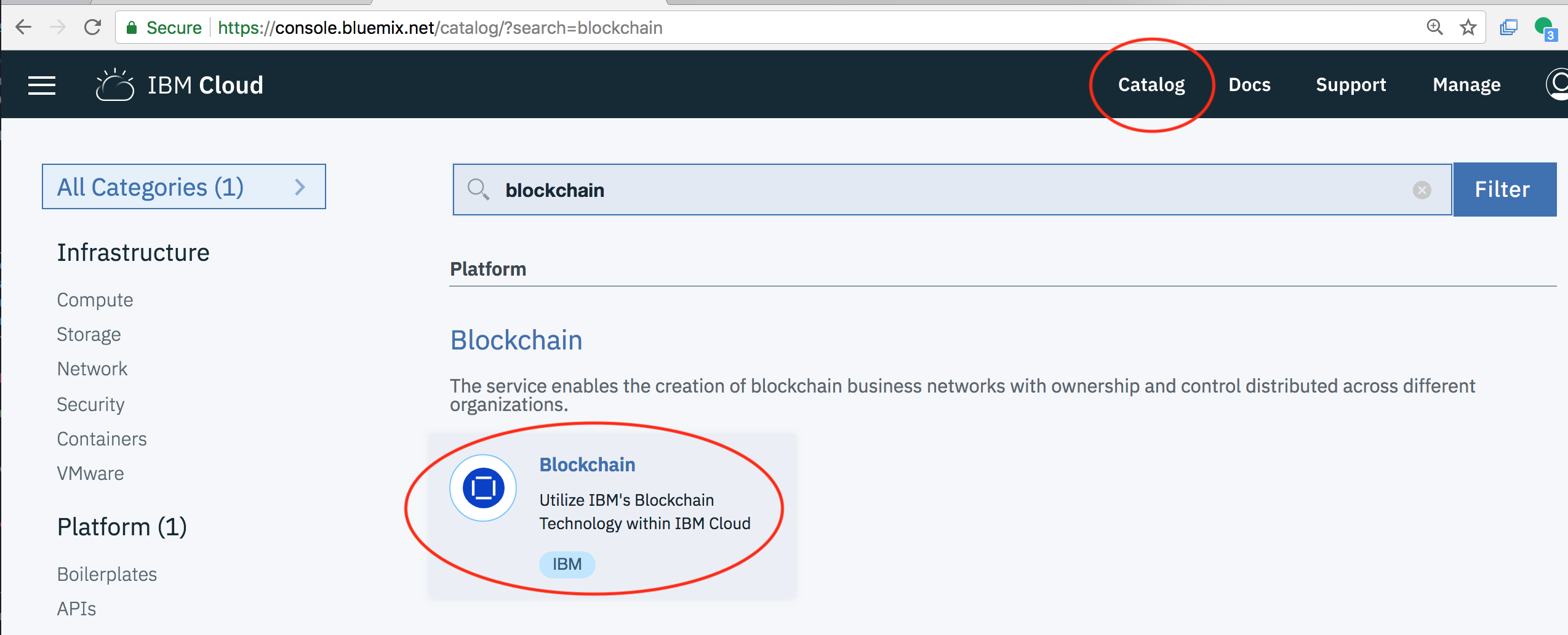Clear the blockchain search text

pyautogui.click(x=1422, y=190)
